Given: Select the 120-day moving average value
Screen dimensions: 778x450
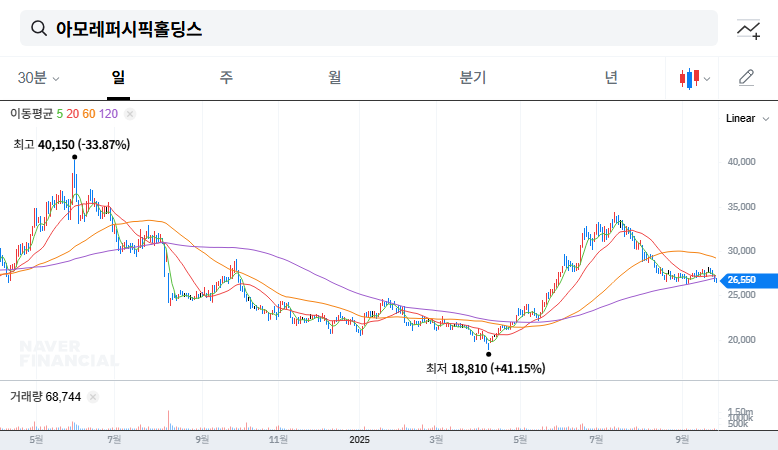Looking at the screenshot, I should 108,114.
